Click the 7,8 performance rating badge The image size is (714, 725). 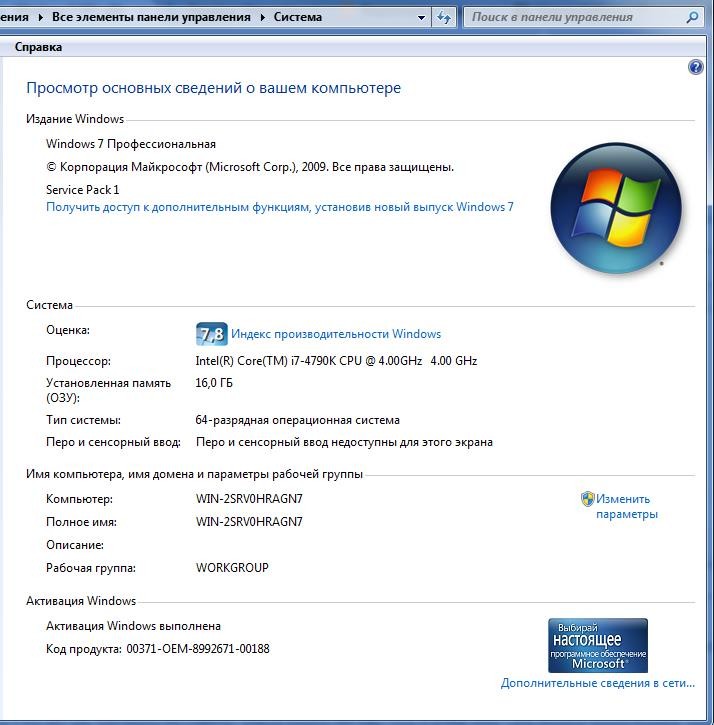[211, 334]
